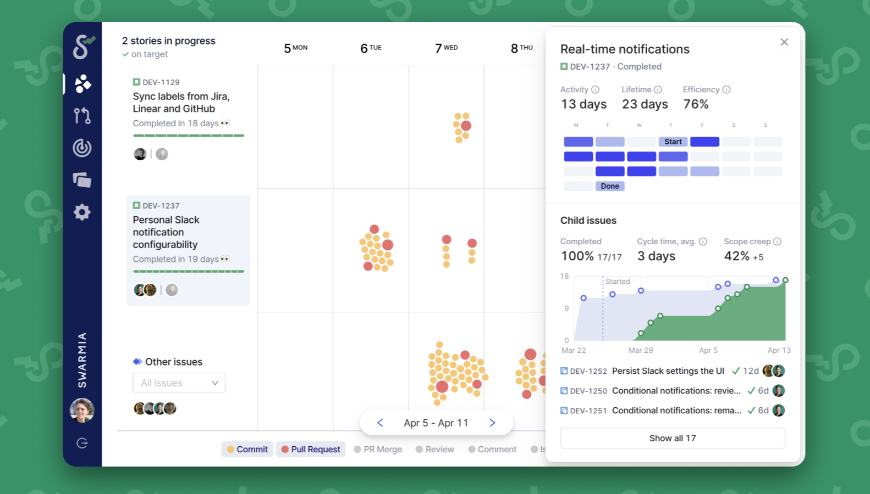Click the Show all 17 button
Viewport: 870px width, 494px height.
coord(672,438)
